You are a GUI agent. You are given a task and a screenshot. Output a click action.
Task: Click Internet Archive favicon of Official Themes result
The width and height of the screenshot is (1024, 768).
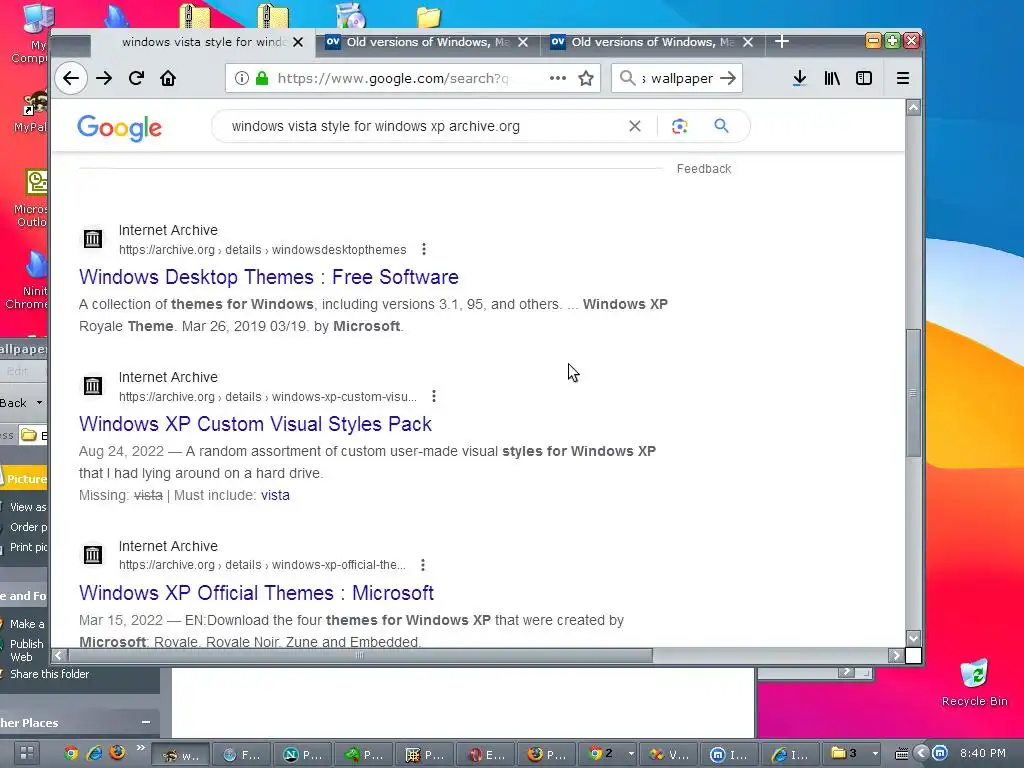click(x=93, y=555)
